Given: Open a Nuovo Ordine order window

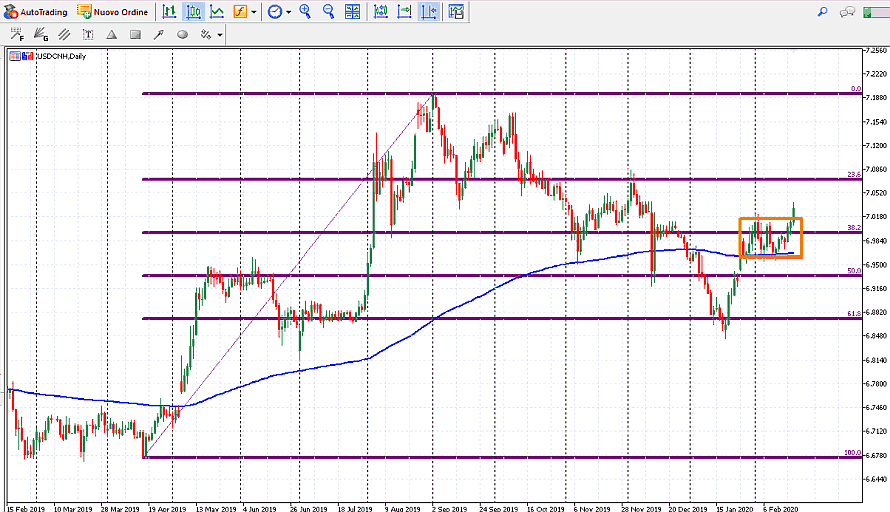Looking at the screenshot, I should pos(113,12).
